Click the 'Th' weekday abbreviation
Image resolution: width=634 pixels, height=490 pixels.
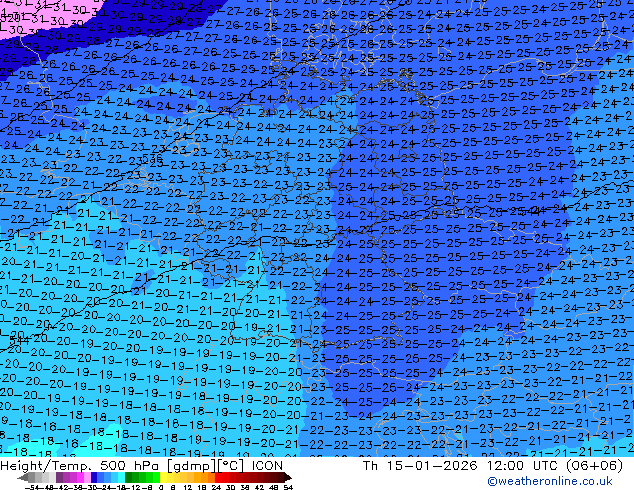click(370, 466)
